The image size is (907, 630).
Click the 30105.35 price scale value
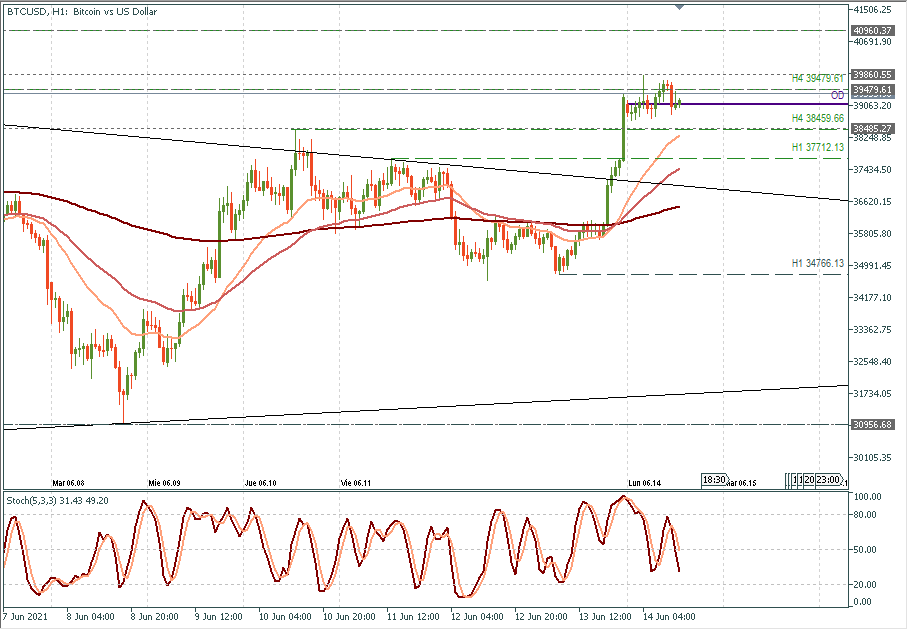872,458
